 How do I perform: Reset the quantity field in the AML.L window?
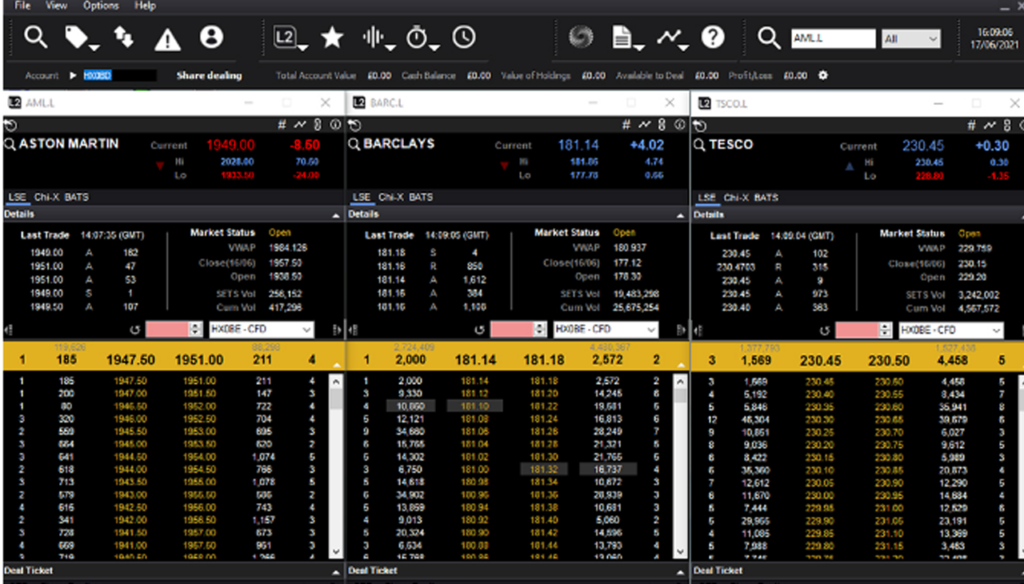tap(135, 330)
